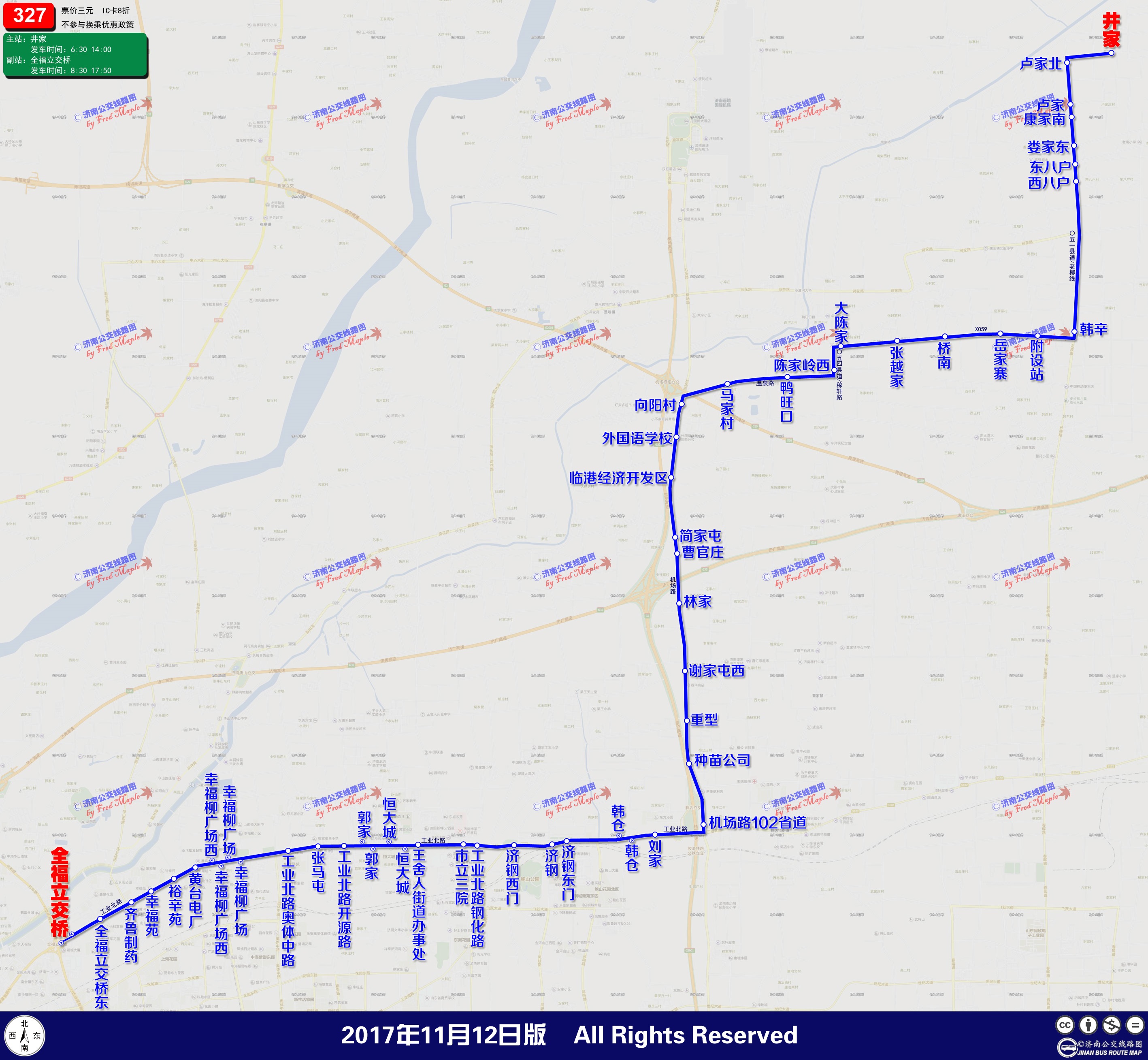Click the north compass icon

pyautogui.click(x=25, y=1036)
